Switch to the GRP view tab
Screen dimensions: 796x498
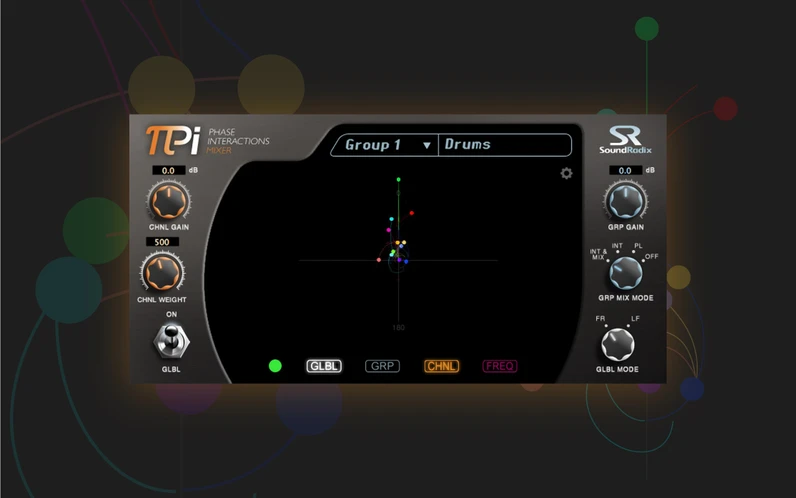pyautogui.click(x=382, y=366)
